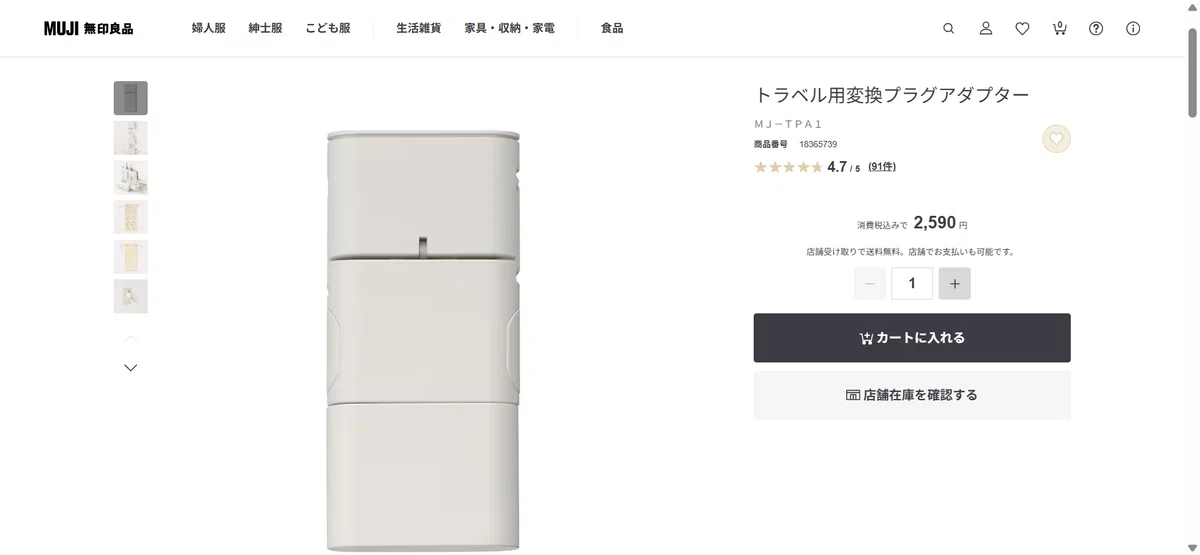Click the 店舗在庫を確認する button
Viewport: 1200px width, 555px height.
[x=912, y=395]
